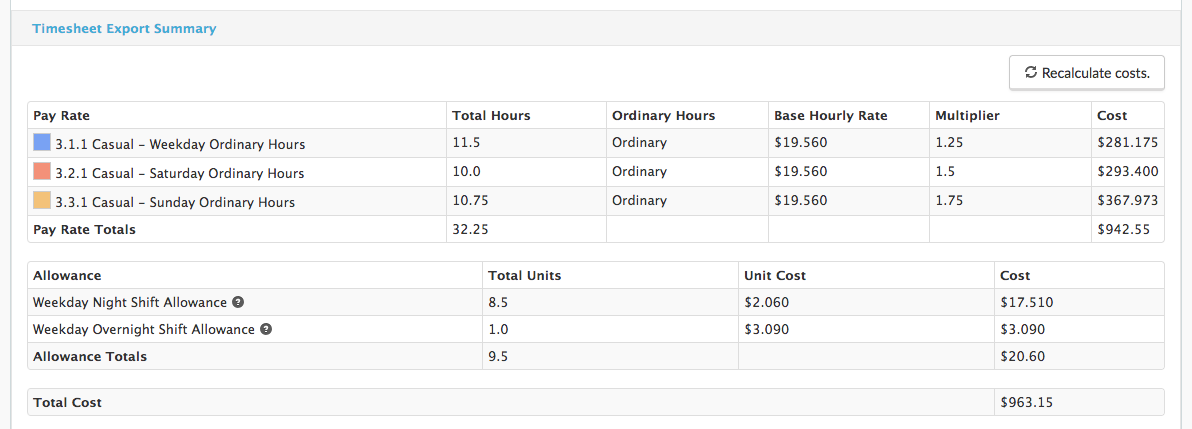Select 3.1.1 Casual – Weekday Ordinary Hours
The image size is (1192, 429).
[180, 144]
